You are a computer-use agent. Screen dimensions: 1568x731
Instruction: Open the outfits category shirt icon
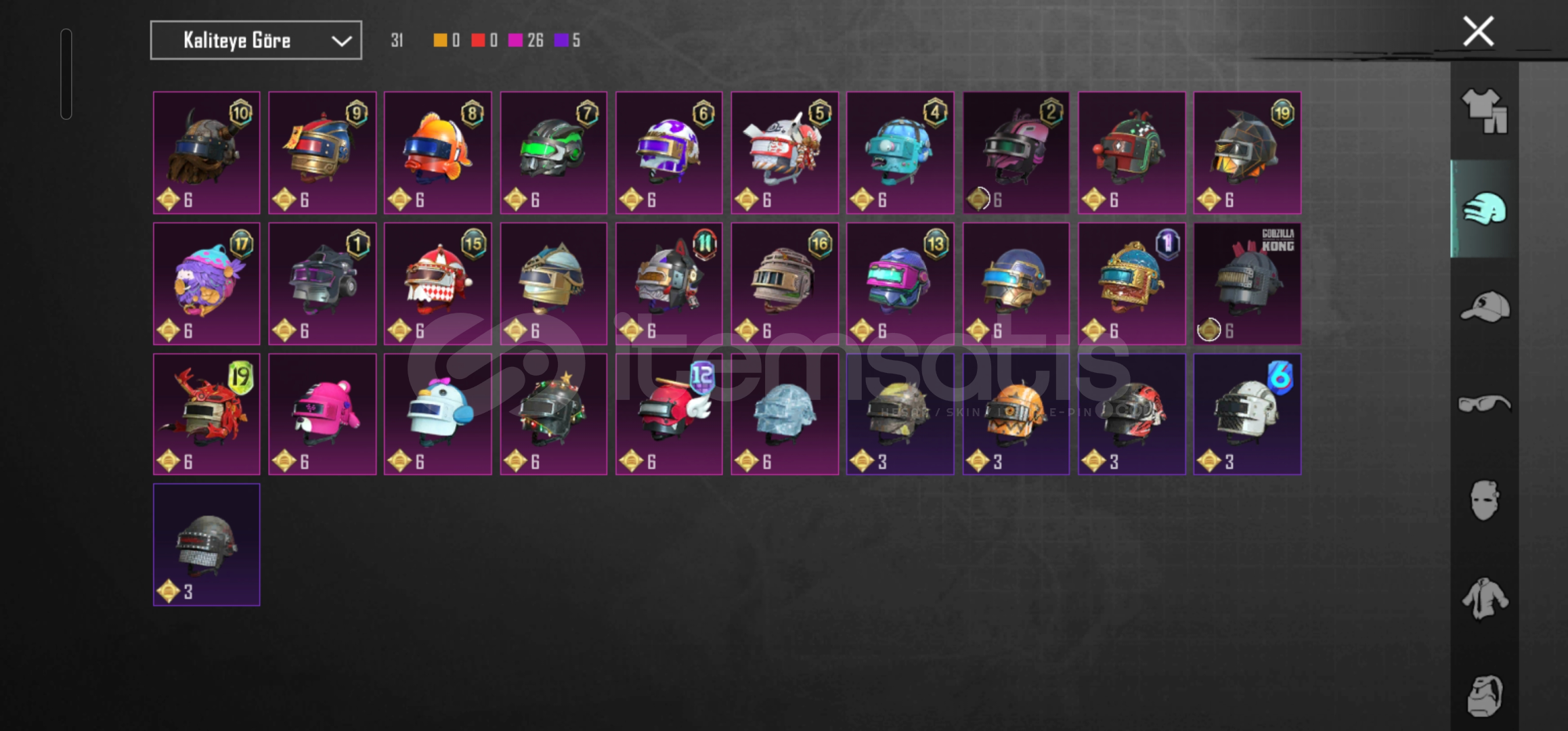coord(1484,111)
